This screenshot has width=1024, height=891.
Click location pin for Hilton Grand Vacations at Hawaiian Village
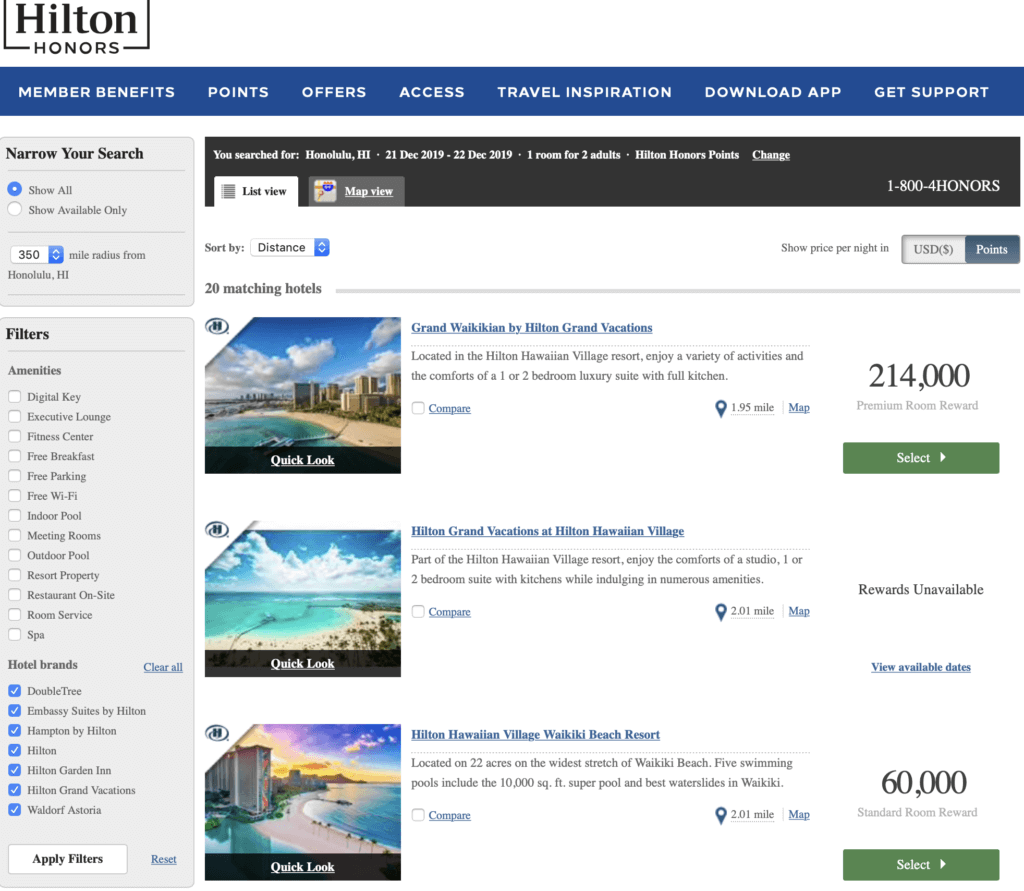(x=720, y=612)
